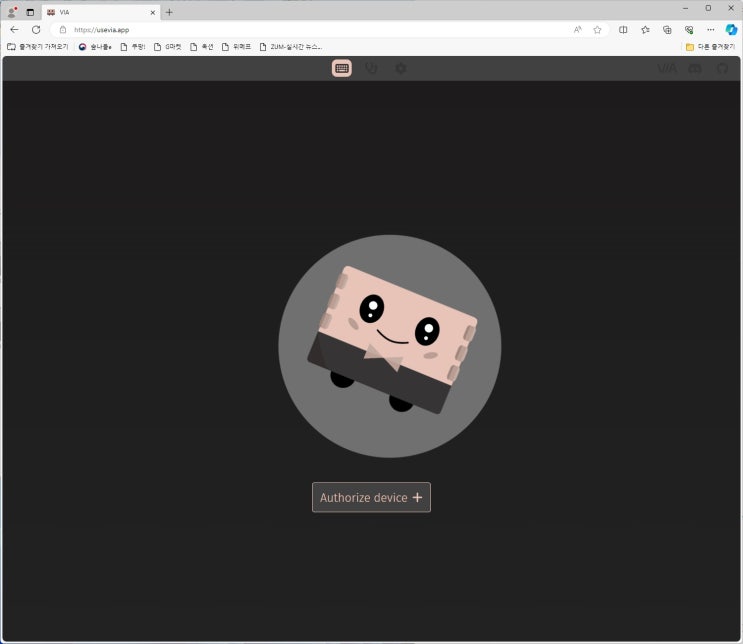Open tab actions menu icon
Screen dimensions: 743x644
point(30,12)
